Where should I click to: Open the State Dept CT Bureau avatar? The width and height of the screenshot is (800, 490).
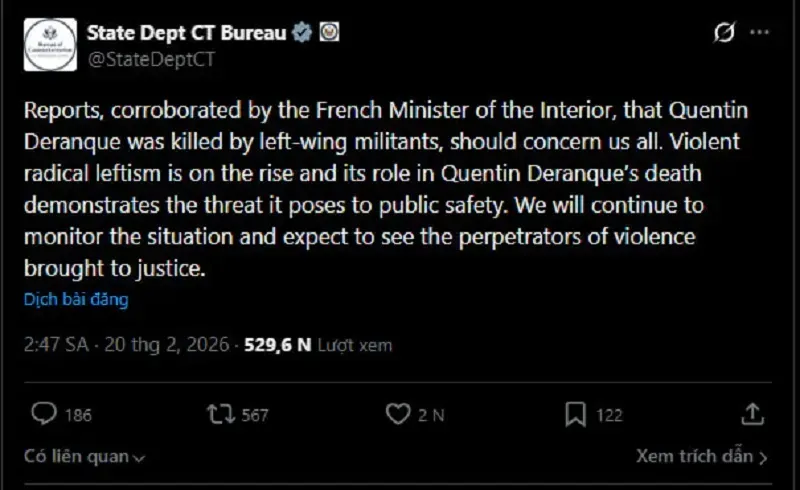coord(52,46)
